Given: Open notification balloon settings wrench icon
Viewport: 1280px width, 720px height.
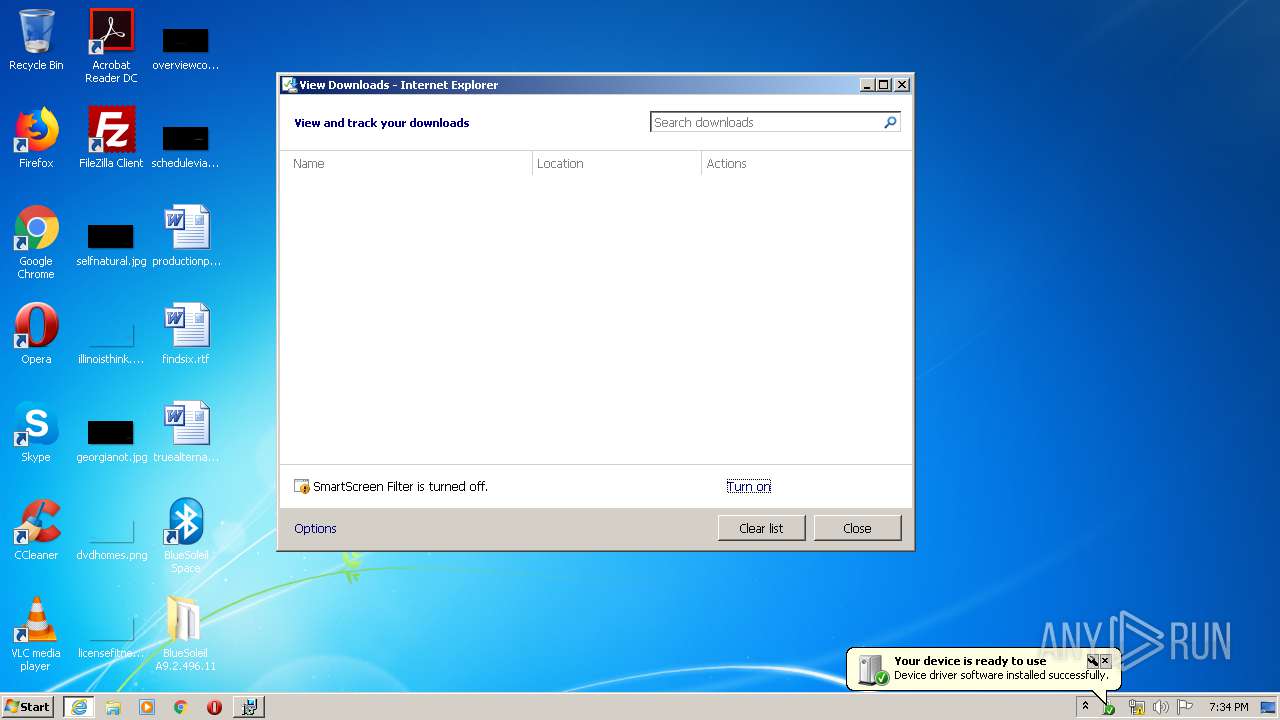Looking at the screenshot, I should pos(1092,661).
